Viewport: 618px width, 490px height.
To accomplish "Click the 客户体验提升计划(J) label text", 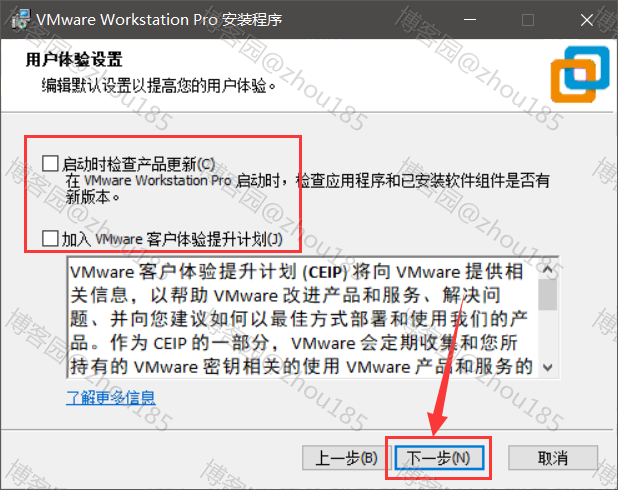I will tap(214, 239).
